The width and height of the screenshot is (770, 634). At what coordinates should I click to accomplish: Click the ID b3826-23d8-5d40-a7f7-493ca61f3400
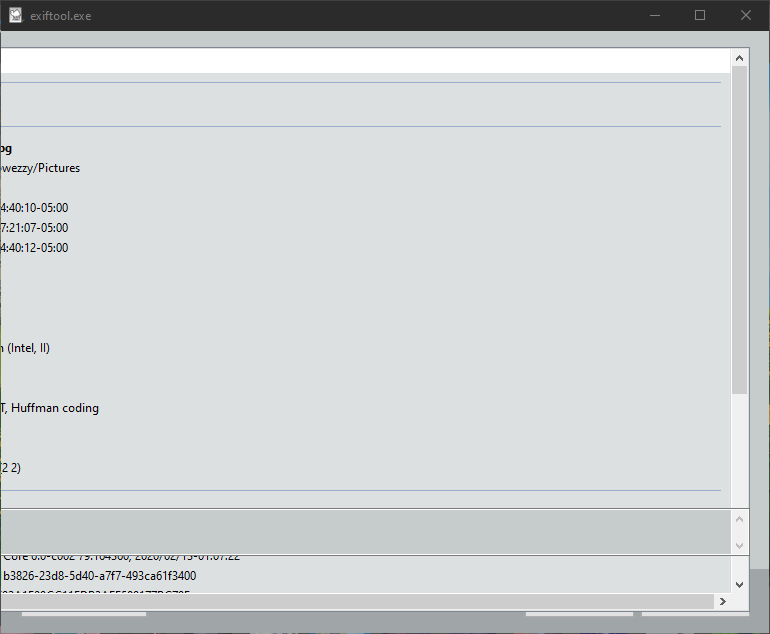click(x=99, y=576)
